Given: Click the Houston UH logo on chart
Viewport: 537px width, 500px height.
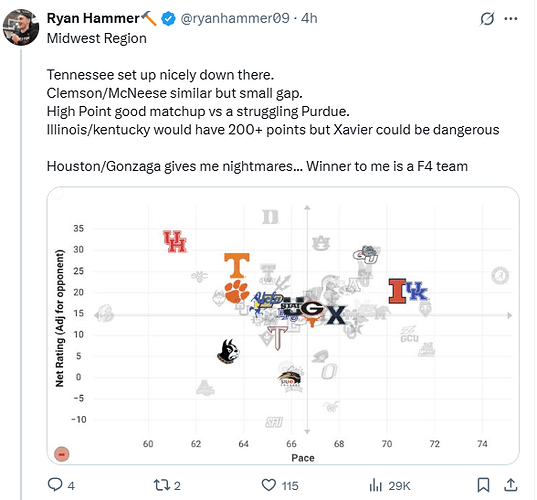Looking at the screenshot, I should pos(175,241).
